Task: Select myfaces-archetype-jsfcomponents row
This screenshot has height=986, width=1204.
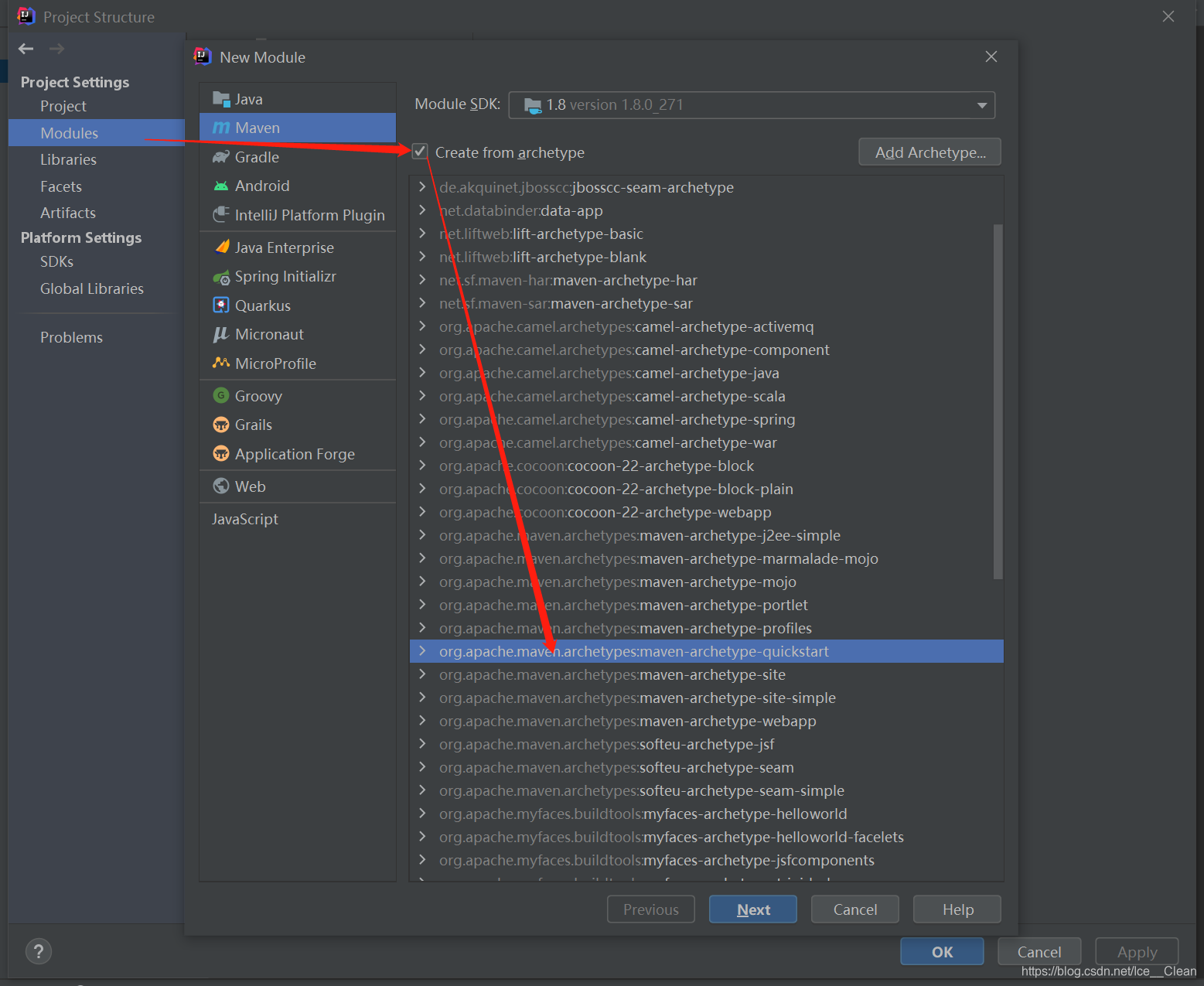Action: click(x=706, y=860)
